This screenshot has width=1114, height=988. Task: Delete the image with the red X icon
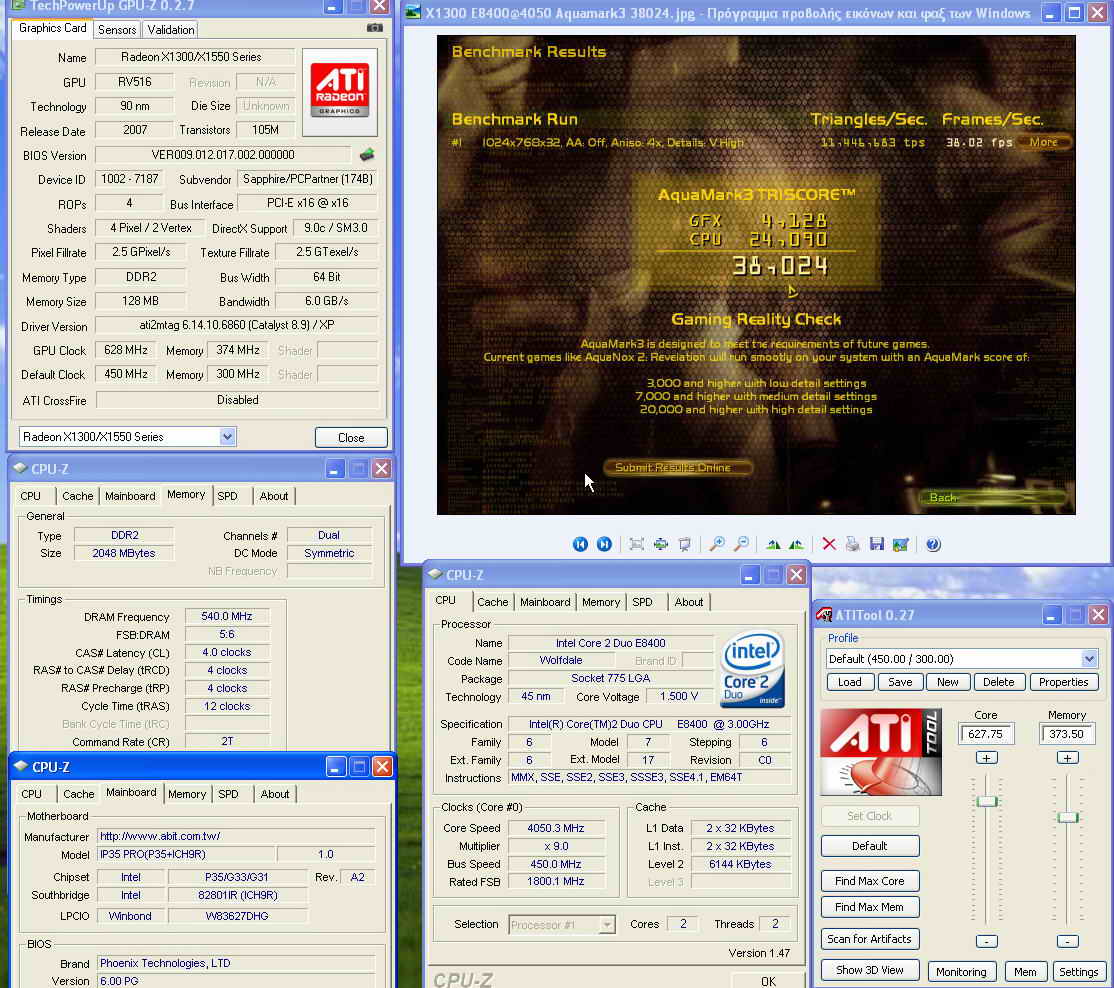828,544
